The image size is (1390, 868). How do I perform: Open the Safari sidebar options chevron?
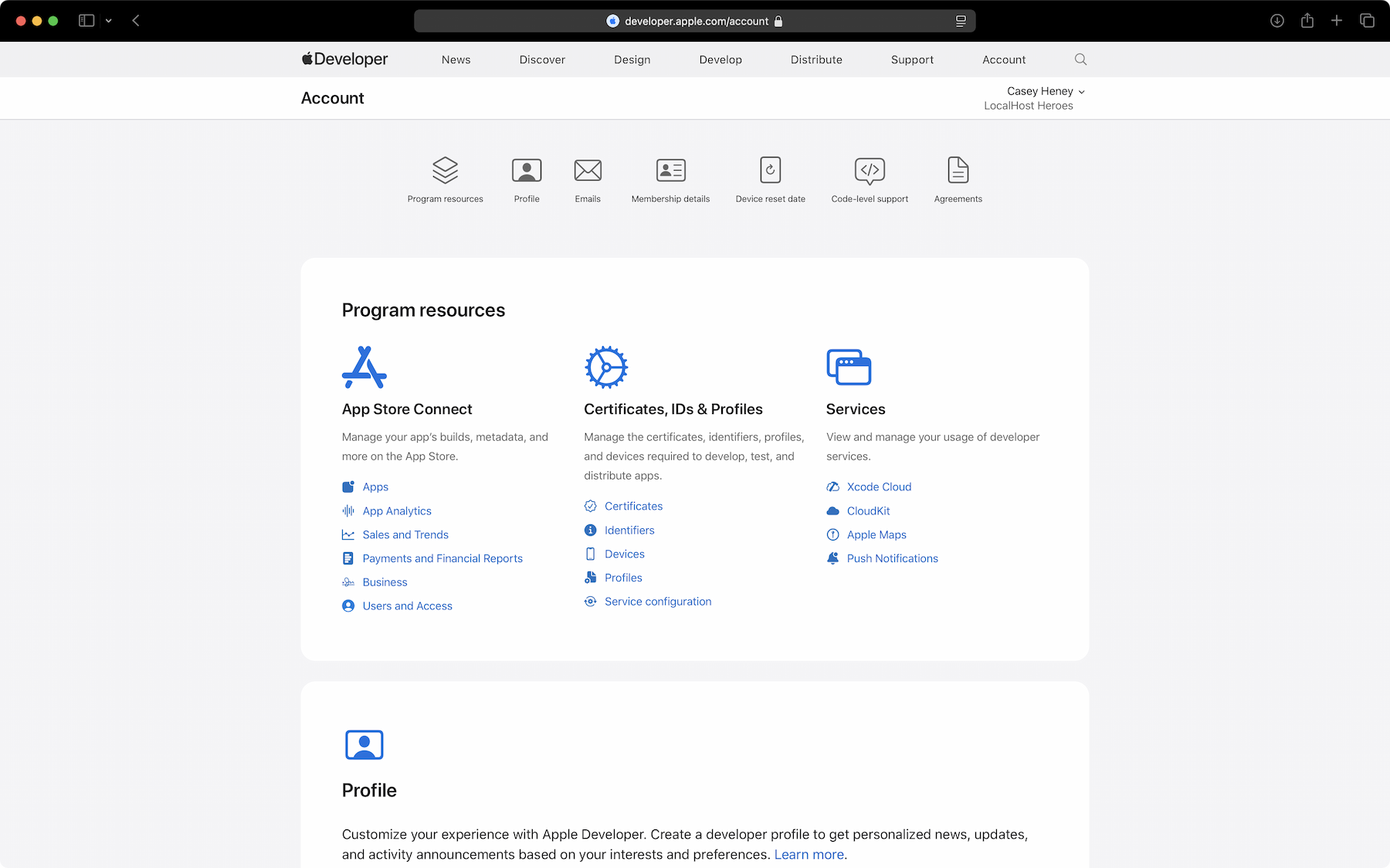pos(108,21)
